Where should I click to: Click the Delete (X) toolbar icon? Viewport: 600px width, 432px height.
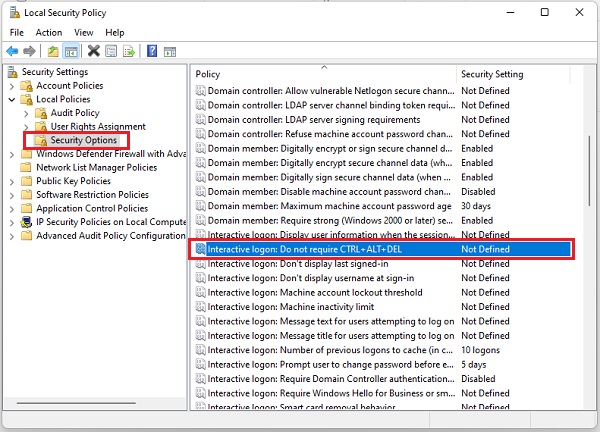coord(93,51)
